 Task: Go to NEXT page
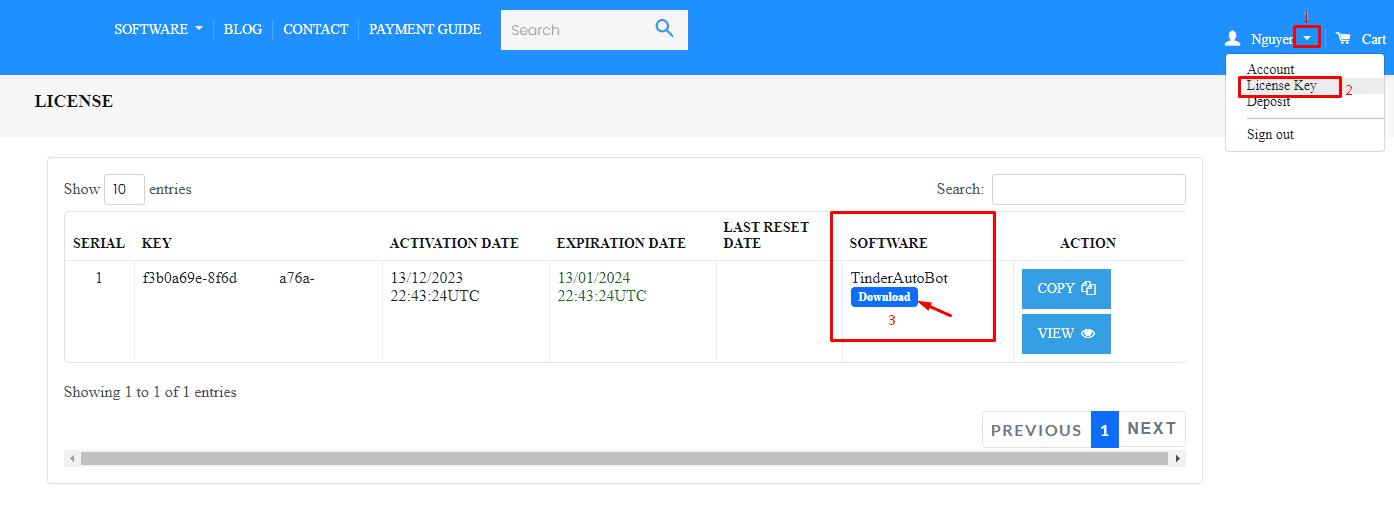point(1152,429)
